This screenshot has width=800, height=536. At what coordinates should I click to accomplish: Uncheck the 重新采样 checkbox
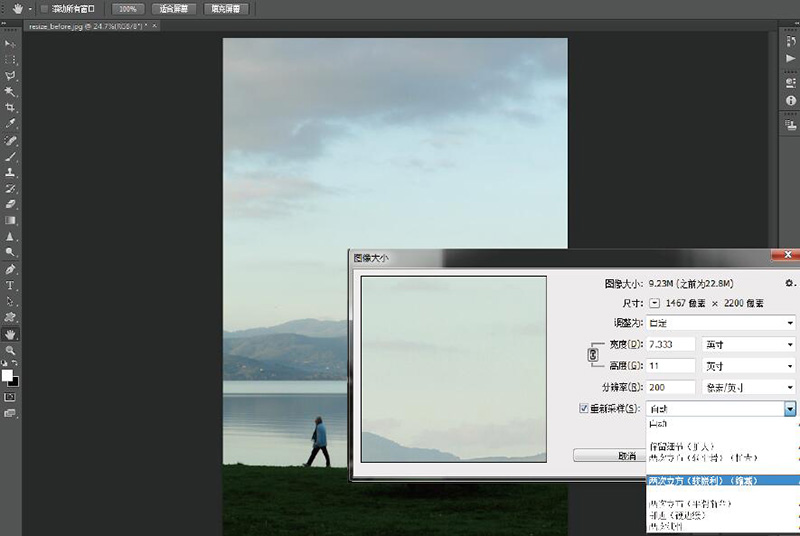(584, 409)
